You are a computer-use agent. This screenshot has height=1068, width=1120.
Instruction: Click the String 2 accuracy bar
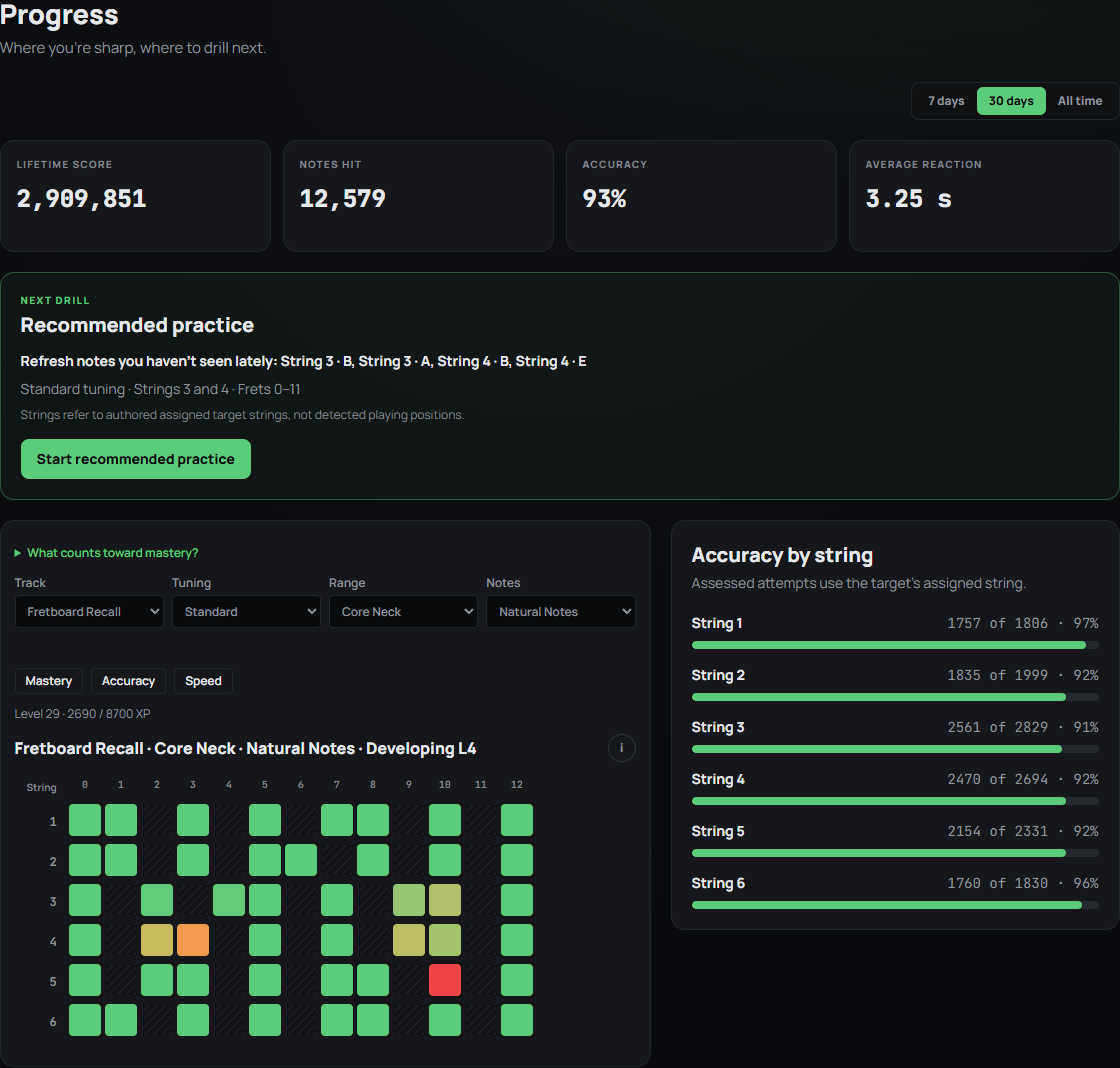pyautogui.click(x=895, y=697)
